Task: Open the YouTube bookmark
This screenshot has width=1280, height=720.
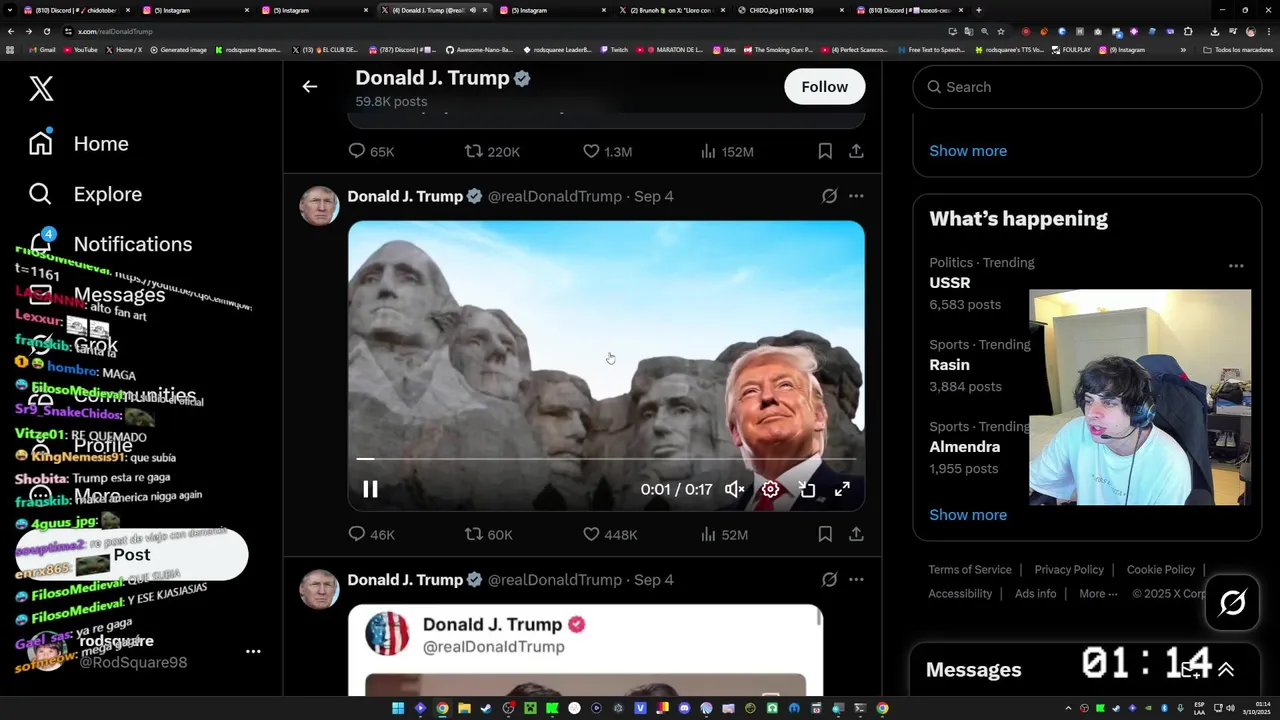Action: point(80,49)
